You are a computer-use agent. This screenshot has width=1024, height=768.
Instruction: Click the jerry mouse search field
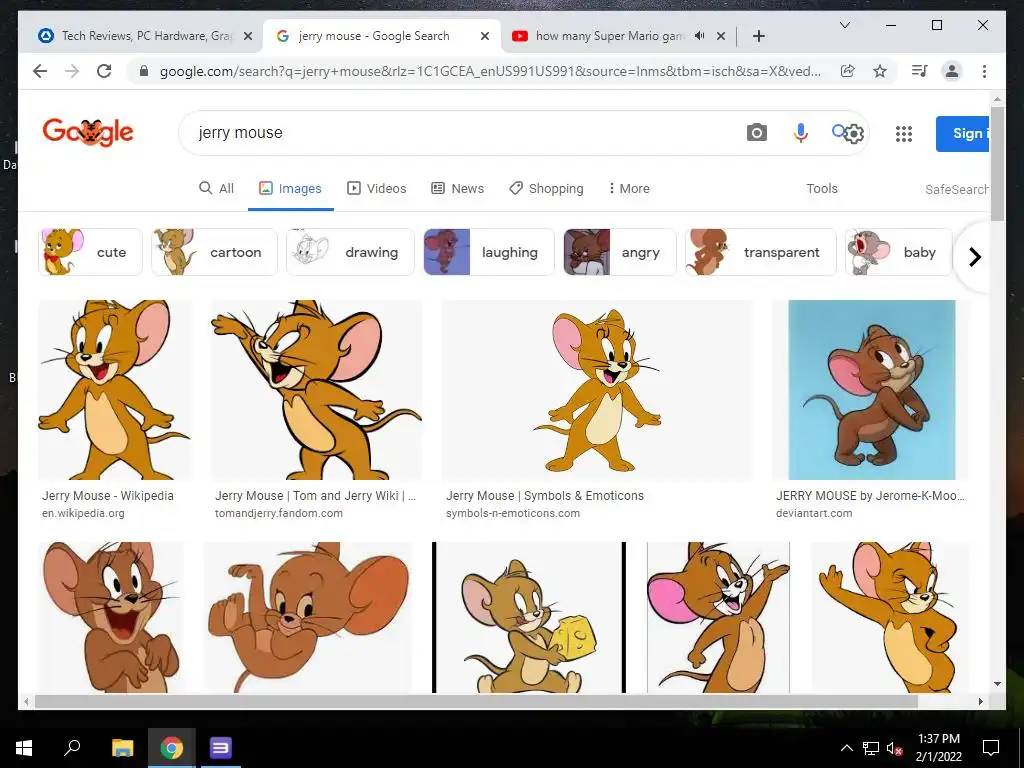(x=457, y=133)
